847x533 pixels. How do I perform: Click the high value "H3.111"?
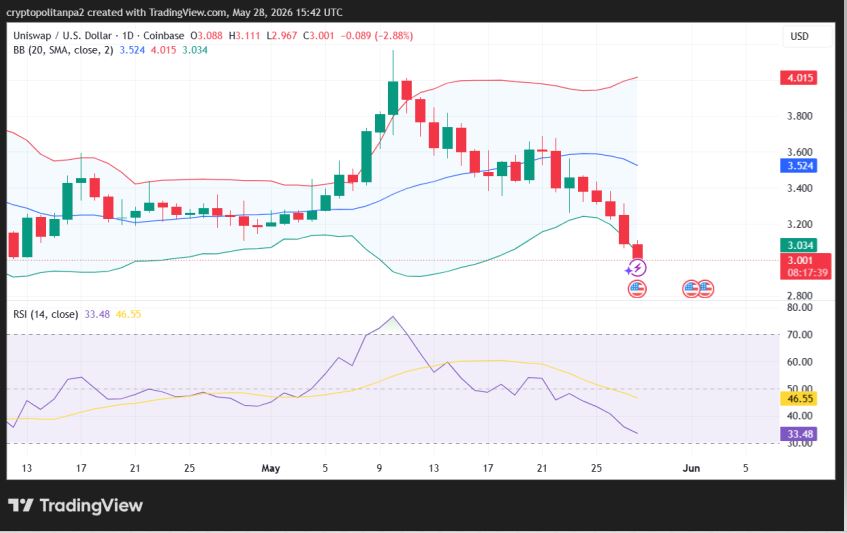[244, 36]
